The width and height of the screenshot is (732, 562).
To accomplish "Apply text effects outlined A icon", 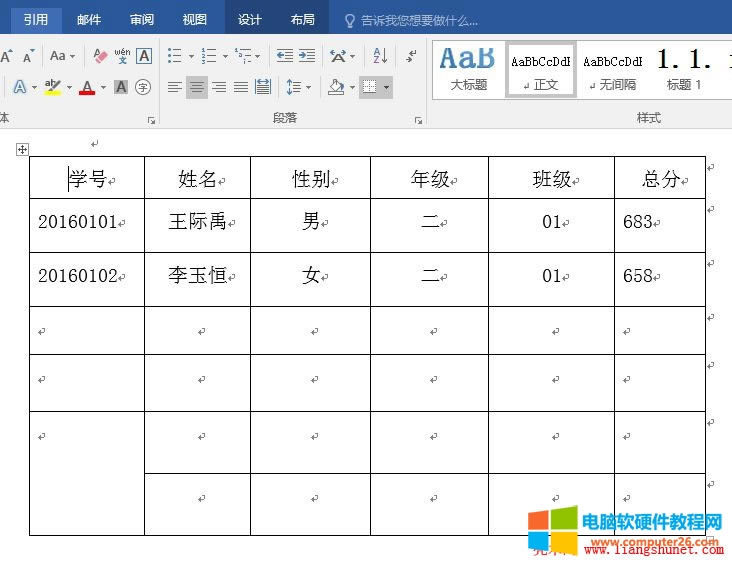I will [20, 87].
